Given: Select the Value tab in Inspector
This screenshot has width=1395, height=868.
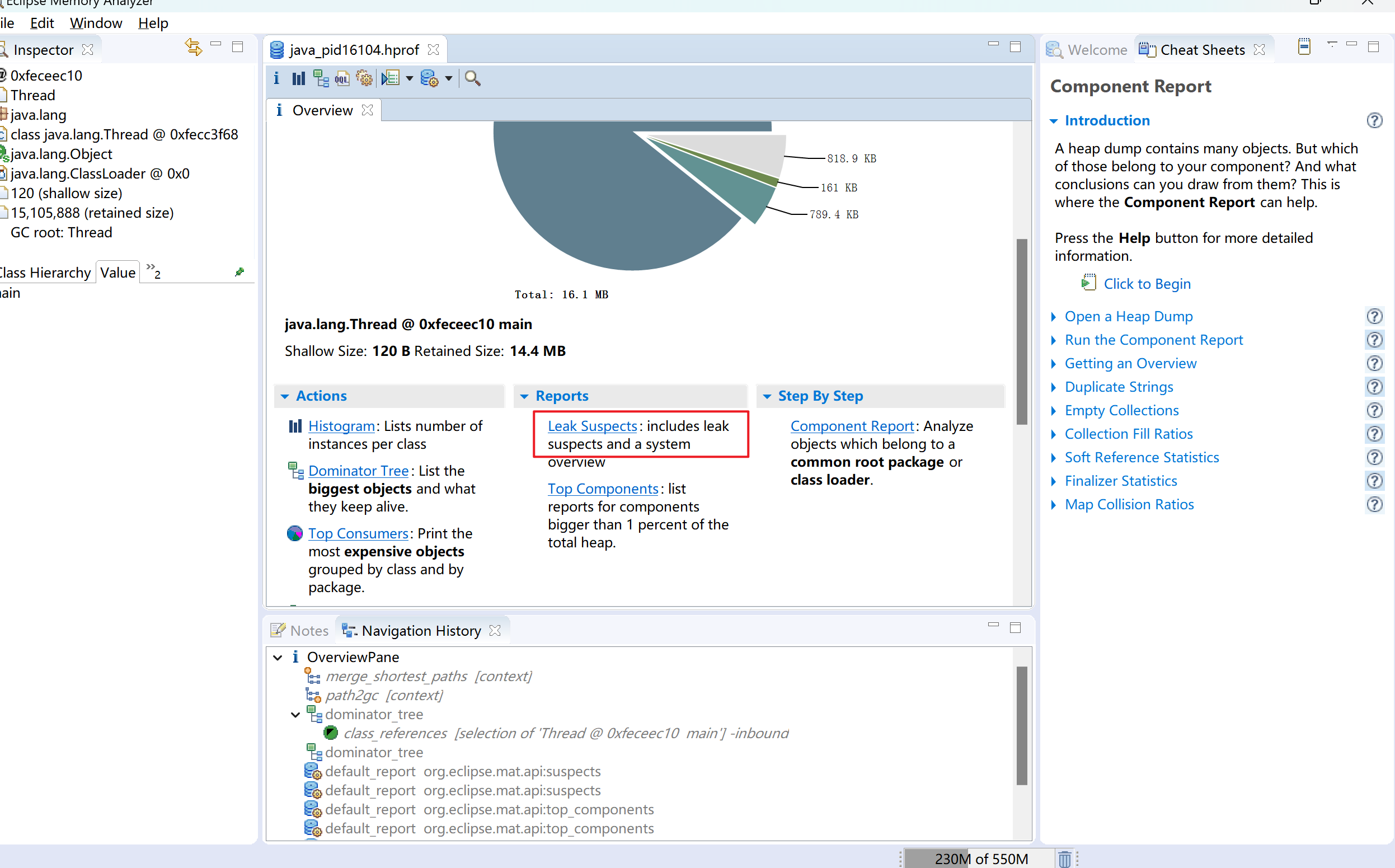Looking at the screenshot, I should 118,273.
